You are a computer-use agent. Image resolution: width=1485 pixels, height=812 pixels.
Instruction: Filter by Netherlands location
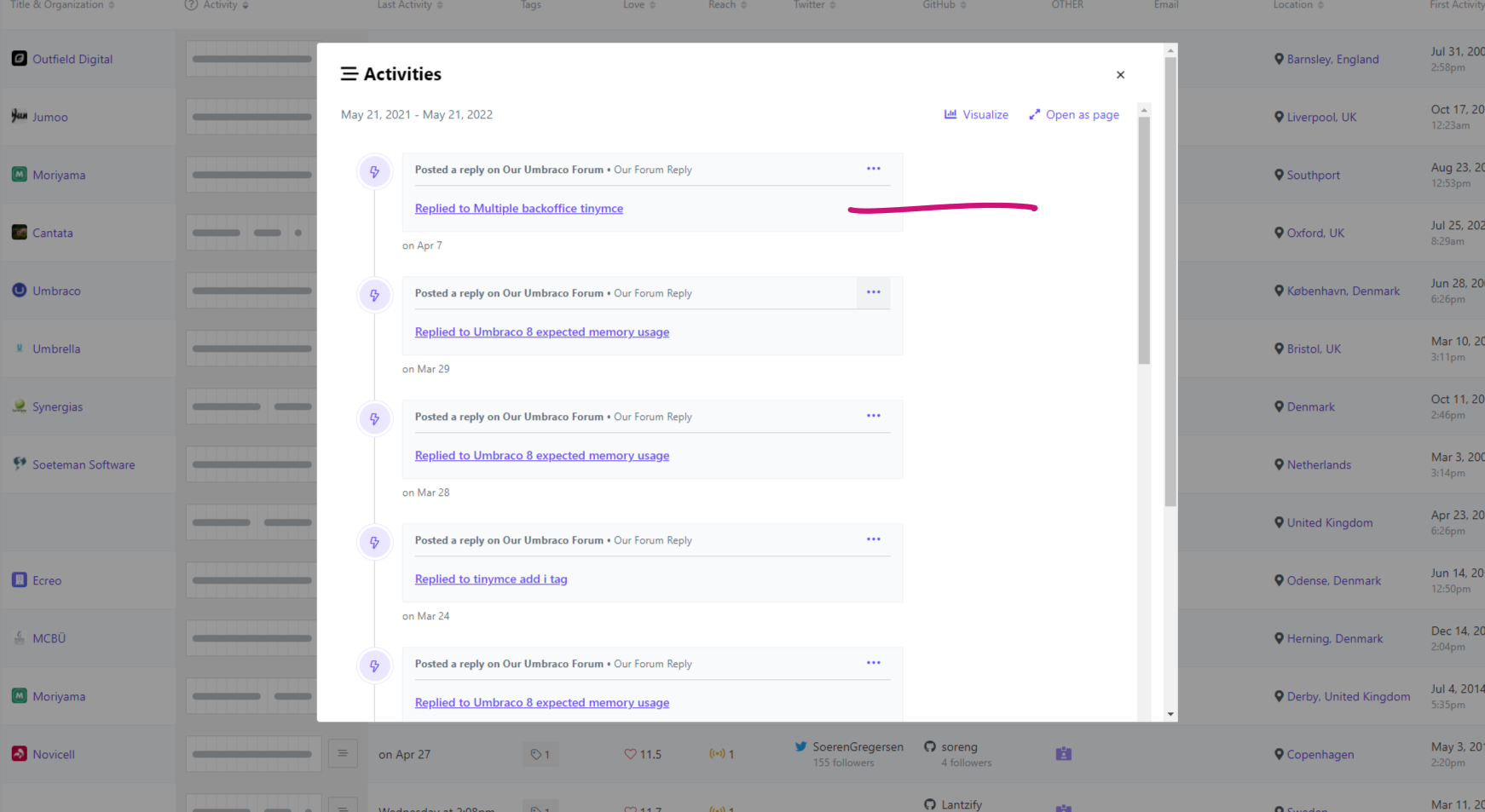[1319, 464]
